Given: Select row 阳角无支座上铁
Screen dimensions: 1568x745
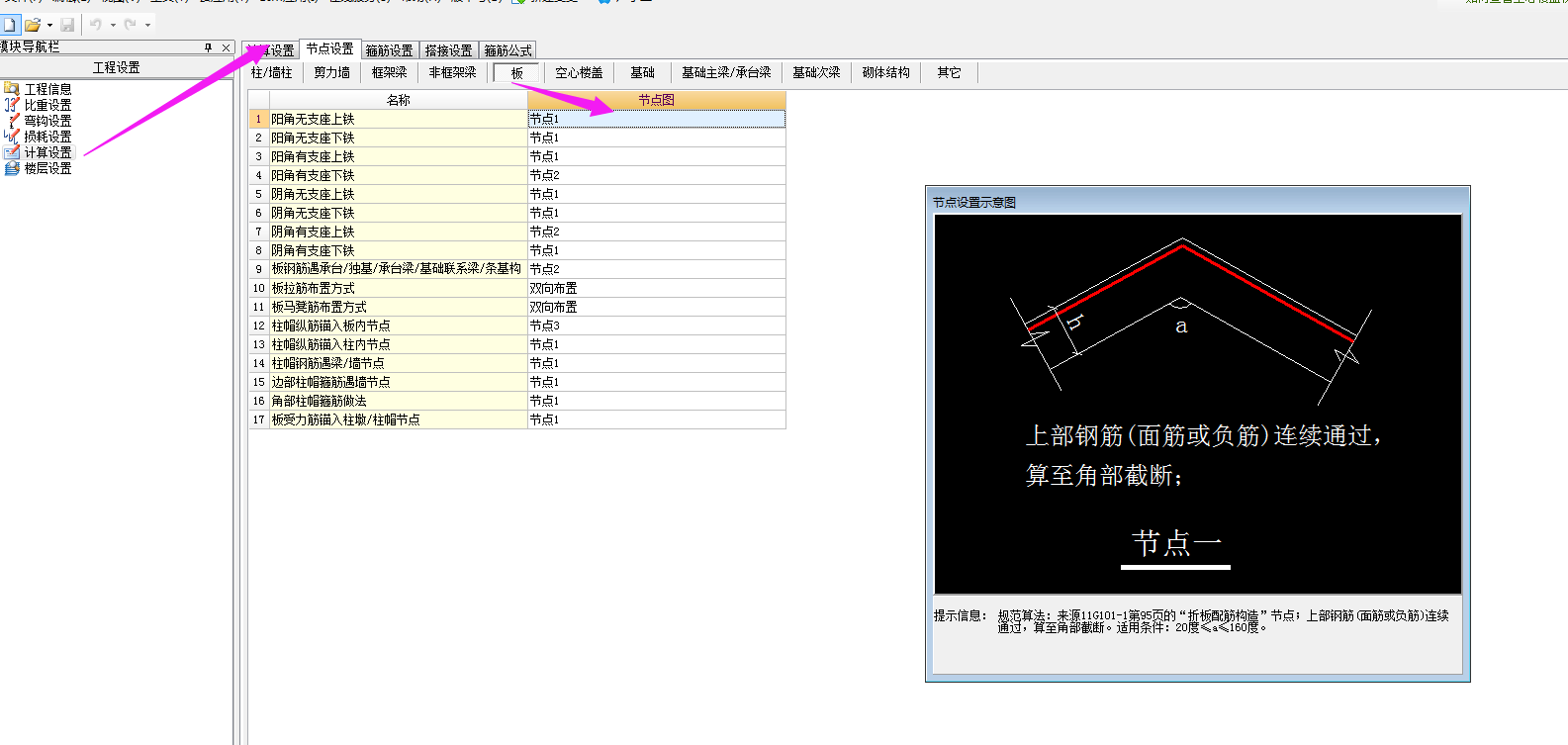Looking at the screenshot, I should (x=517, y=119).
